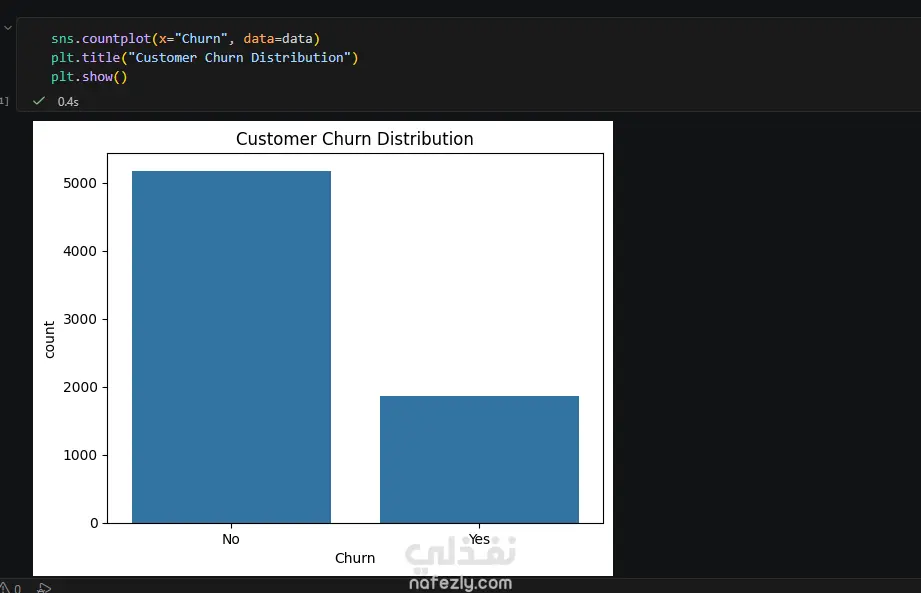The height and width of the screenshot is (593, 921).
Task: Click the 'No' bar in the chart
Action: click(231, 347)
